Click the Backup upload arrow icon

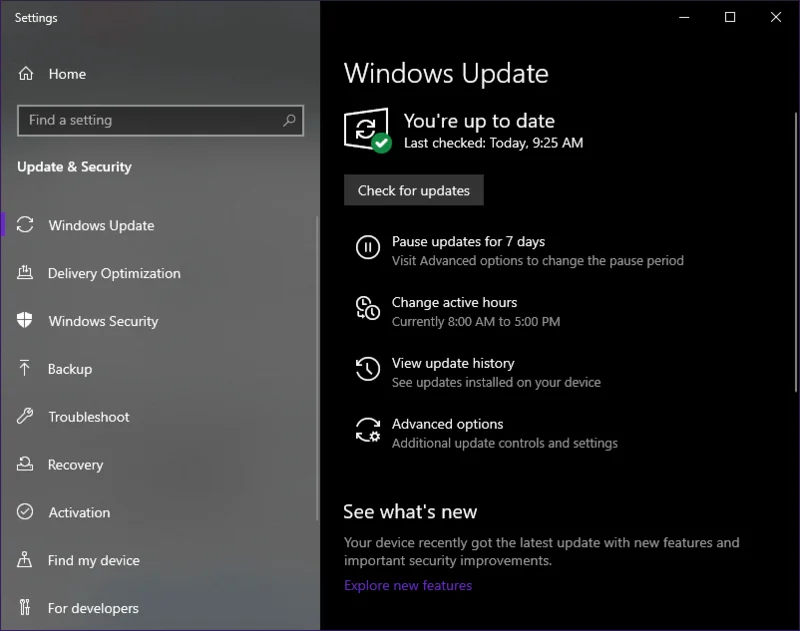24,368
